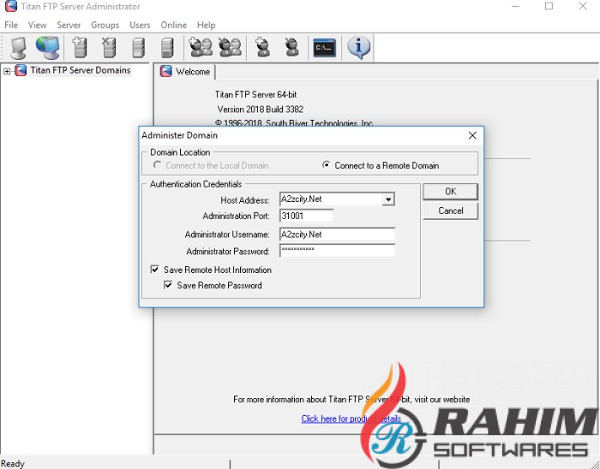The height and width of the screenshot is (469, 600).
Task: Open the View menu
Action: click(x=37, y=25)
